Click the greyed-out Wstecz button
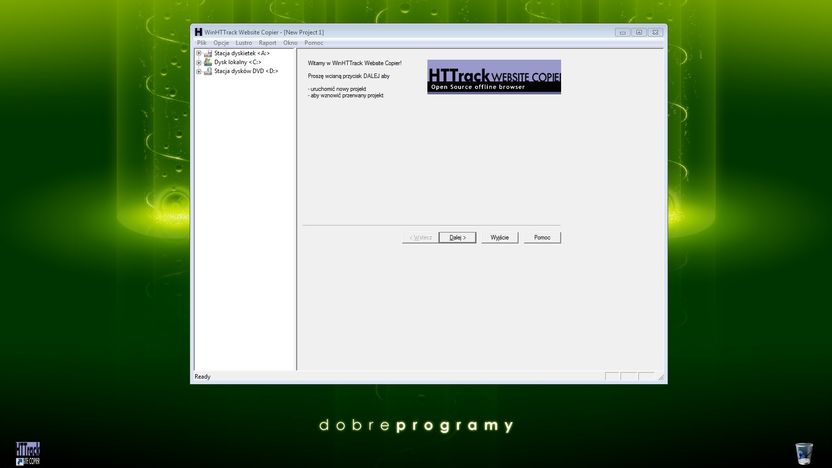The image size is (832, 468). click(x=420, y=237)
